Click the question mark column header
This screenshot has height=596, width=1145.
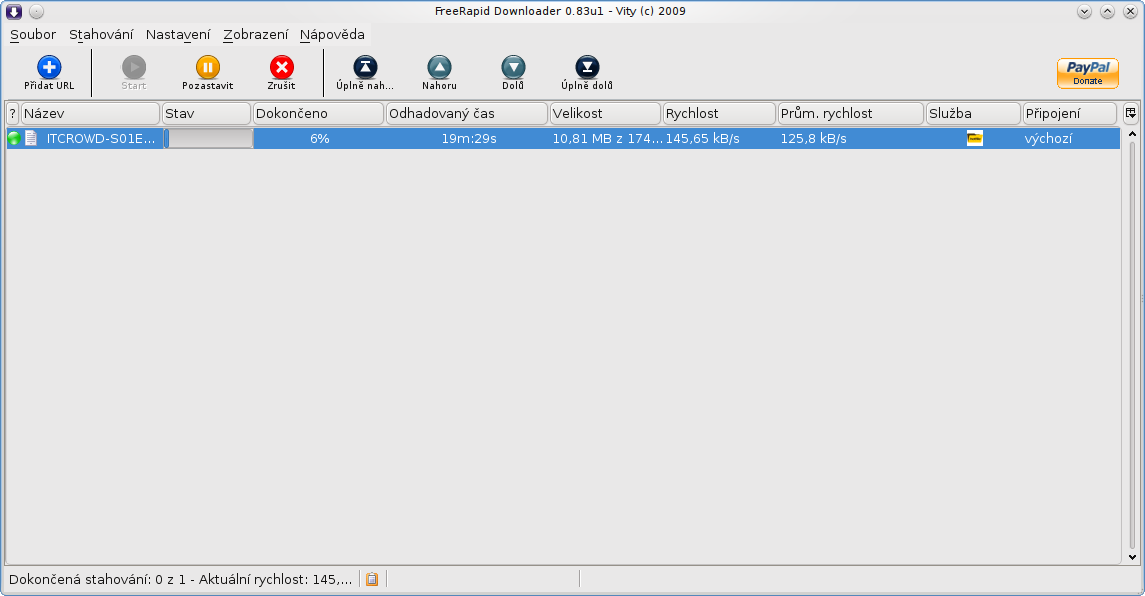pos(12,113)
